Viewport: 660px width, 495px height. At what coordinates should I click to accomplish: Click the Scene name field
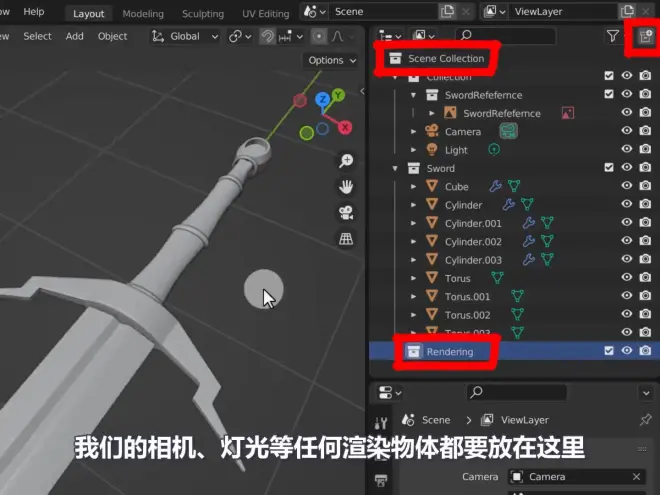pyautogui.click(x=383, y=12)
